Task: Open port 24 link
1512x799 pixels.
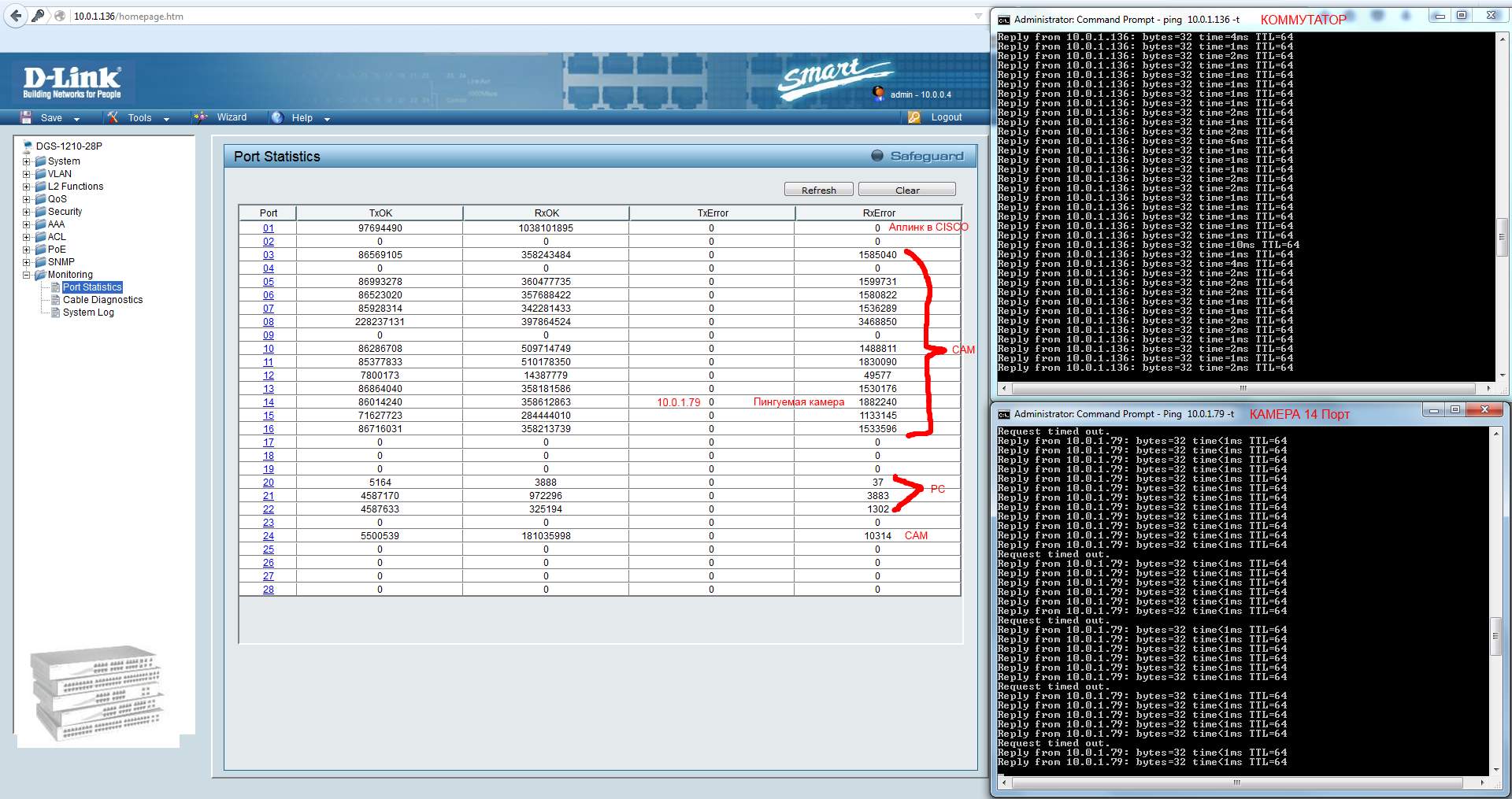Action: coord(269,536)
